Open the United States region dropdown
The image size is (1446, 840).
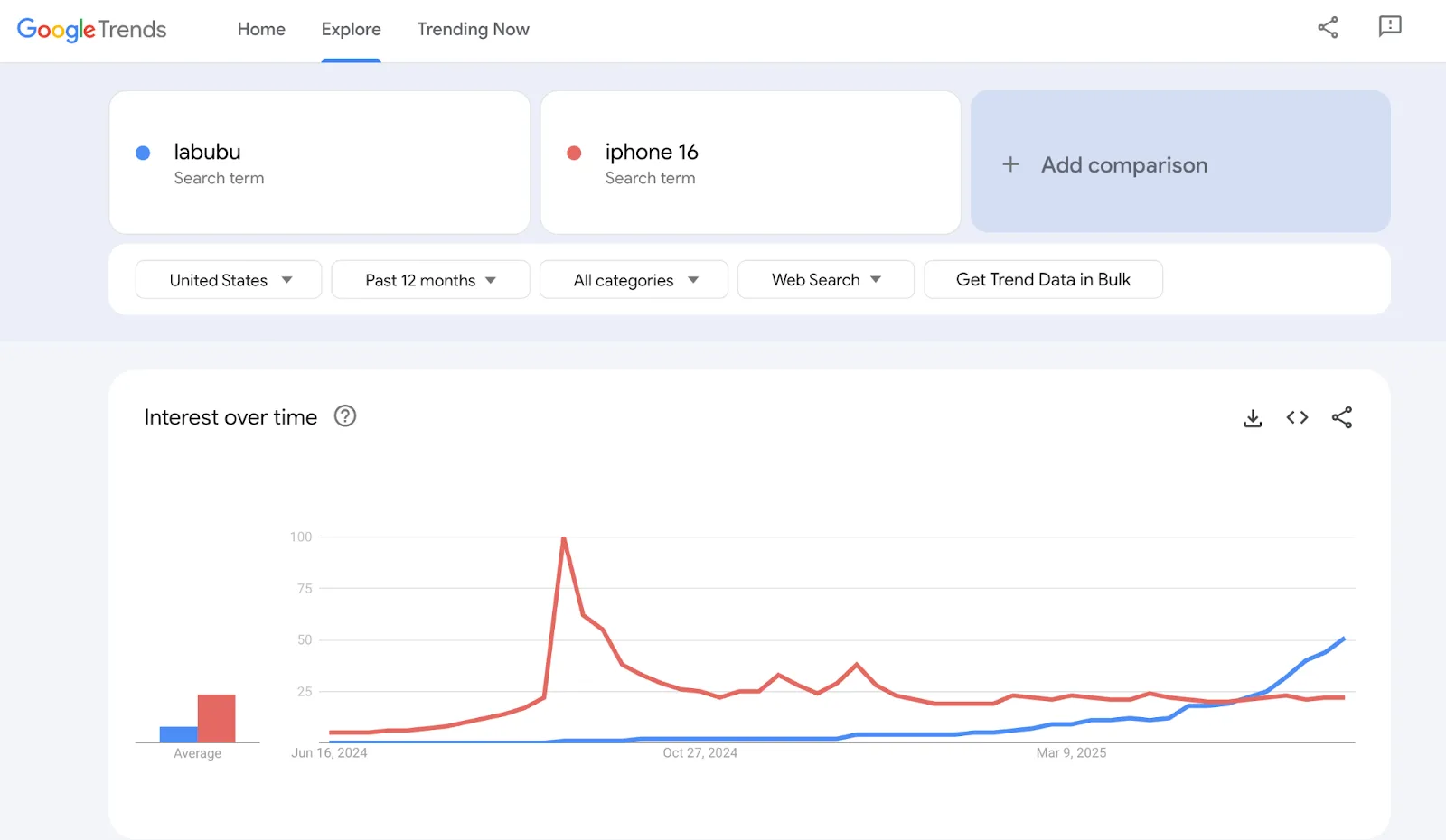point(229,280)
